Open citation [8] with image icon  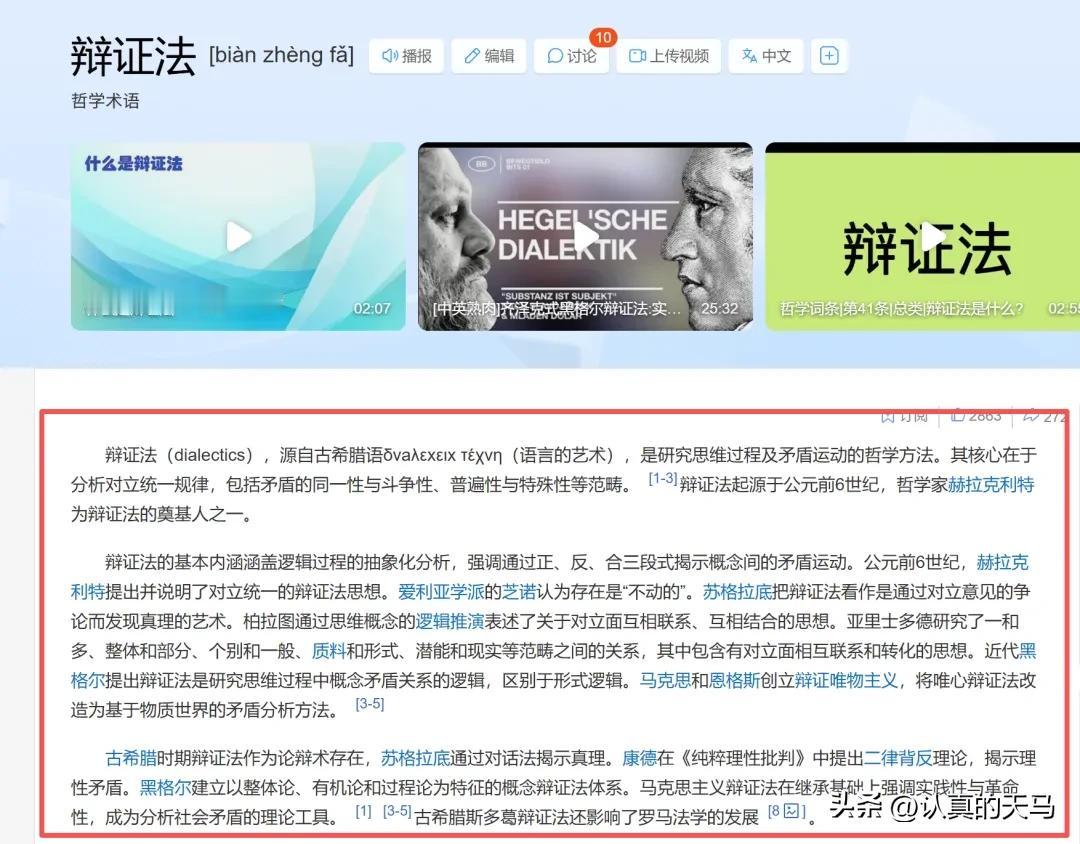787,812
